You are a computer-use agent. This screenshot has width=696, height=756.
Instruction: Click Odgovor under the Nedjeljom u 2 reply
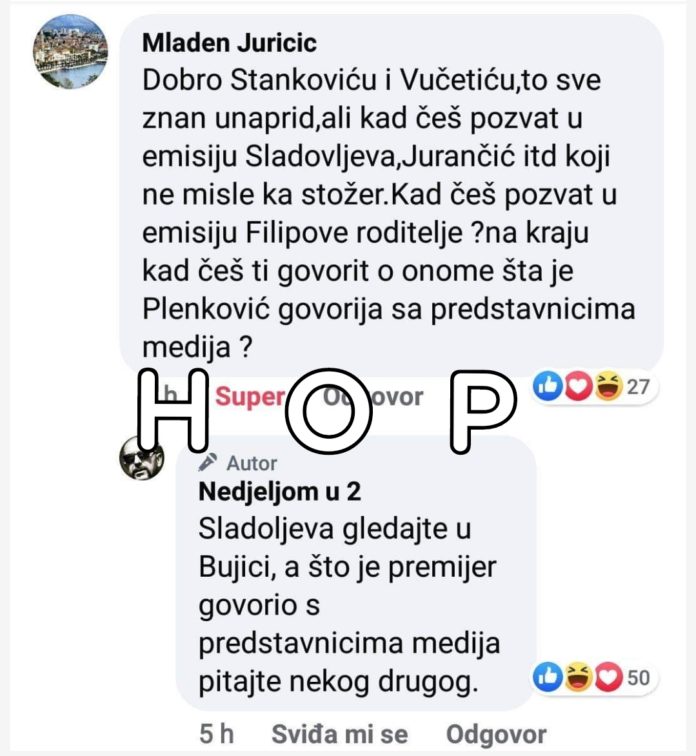tap(496, 734)
